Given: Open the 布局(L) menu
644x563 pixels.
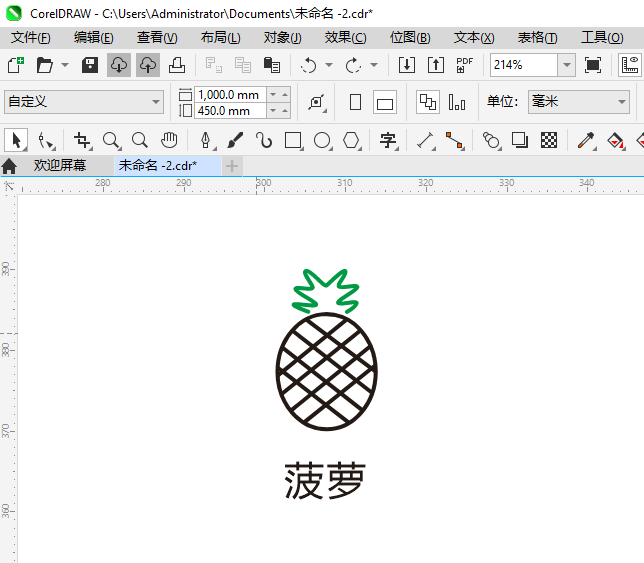Looking at the screenshot, I should 221,38.
